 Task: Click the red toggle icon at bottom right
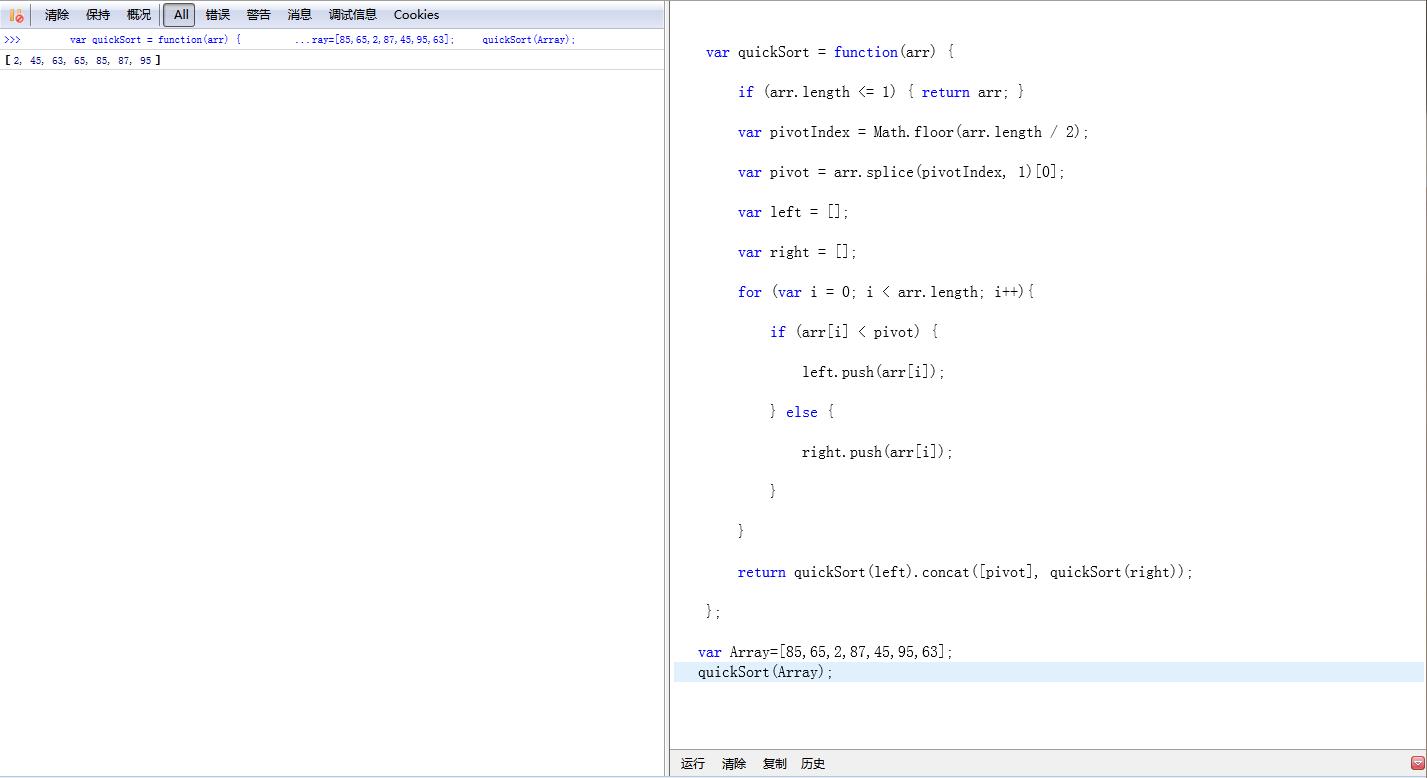tap(1417, 763)
